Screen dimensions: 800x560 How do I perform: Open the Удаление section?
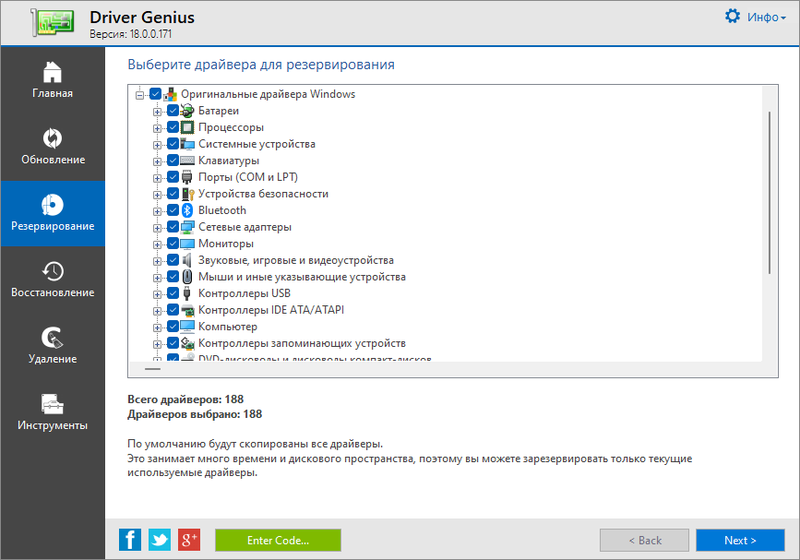click(x=52, y=346)
